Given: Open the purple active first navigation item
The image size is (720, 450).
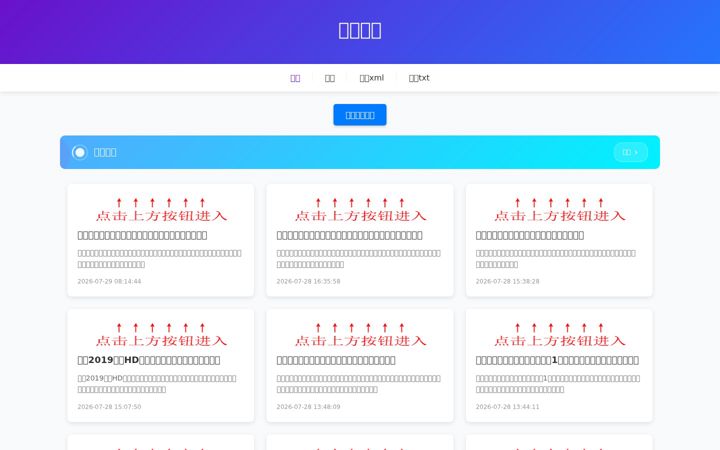Looking at the screenshot, I should coord(295,78).
